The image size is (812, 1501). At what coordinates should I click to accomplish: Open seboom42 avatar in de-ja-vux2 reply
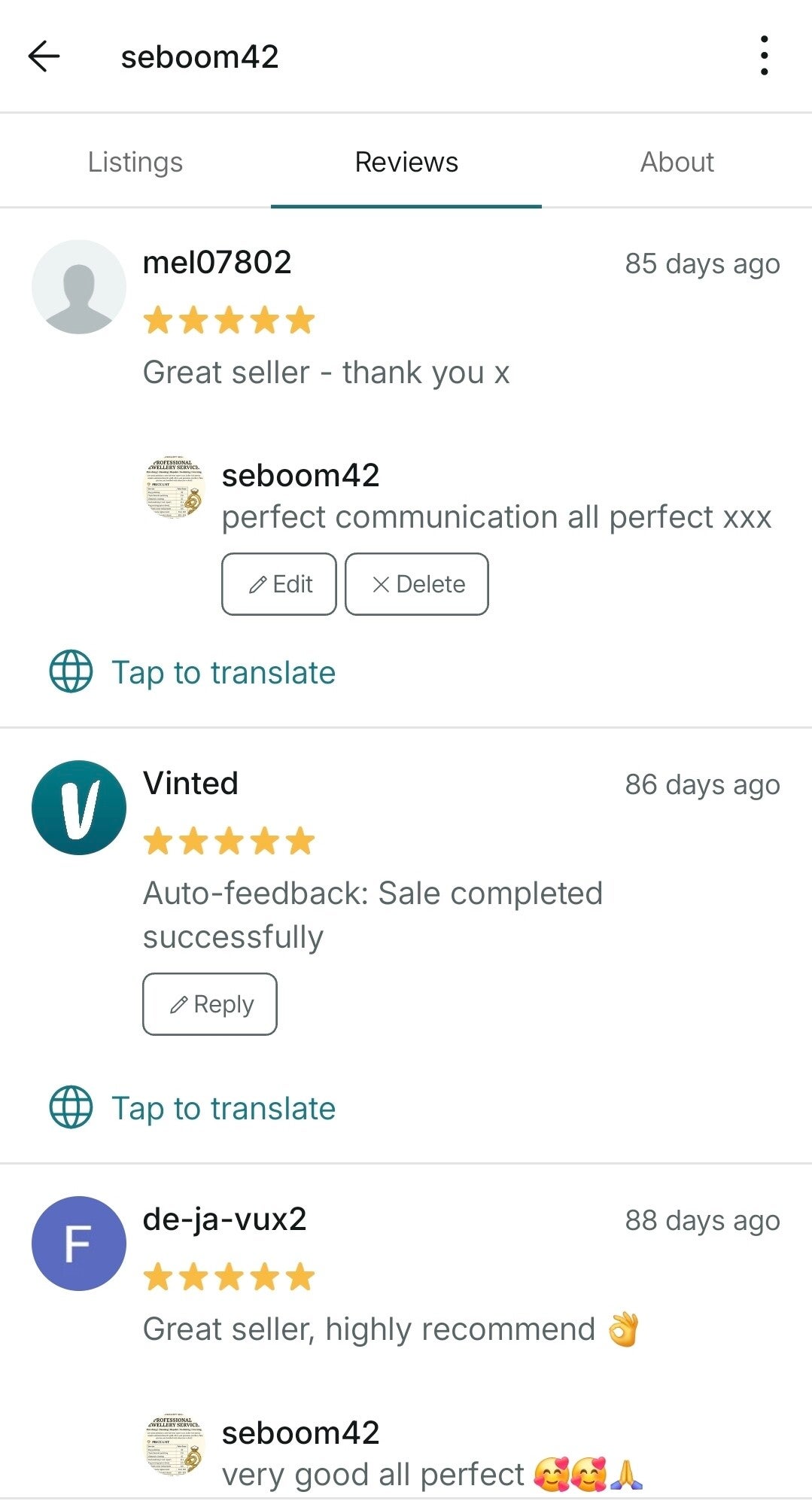click(x=175, y=1445)
